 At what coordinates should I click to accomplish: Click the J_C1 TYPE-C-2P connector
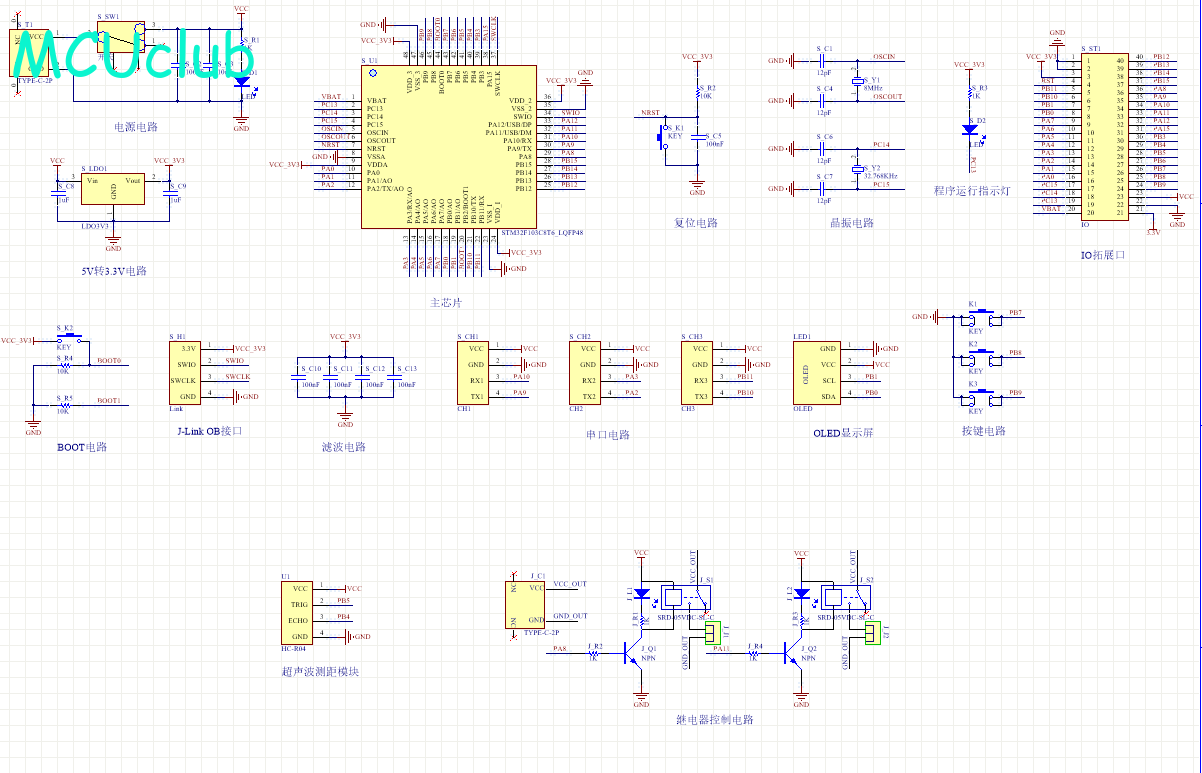[526, 604]
